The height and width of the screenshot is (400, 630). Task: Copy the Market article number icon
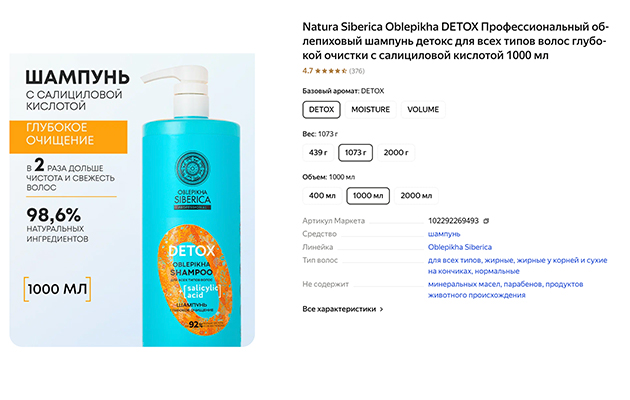coord(486,221)
